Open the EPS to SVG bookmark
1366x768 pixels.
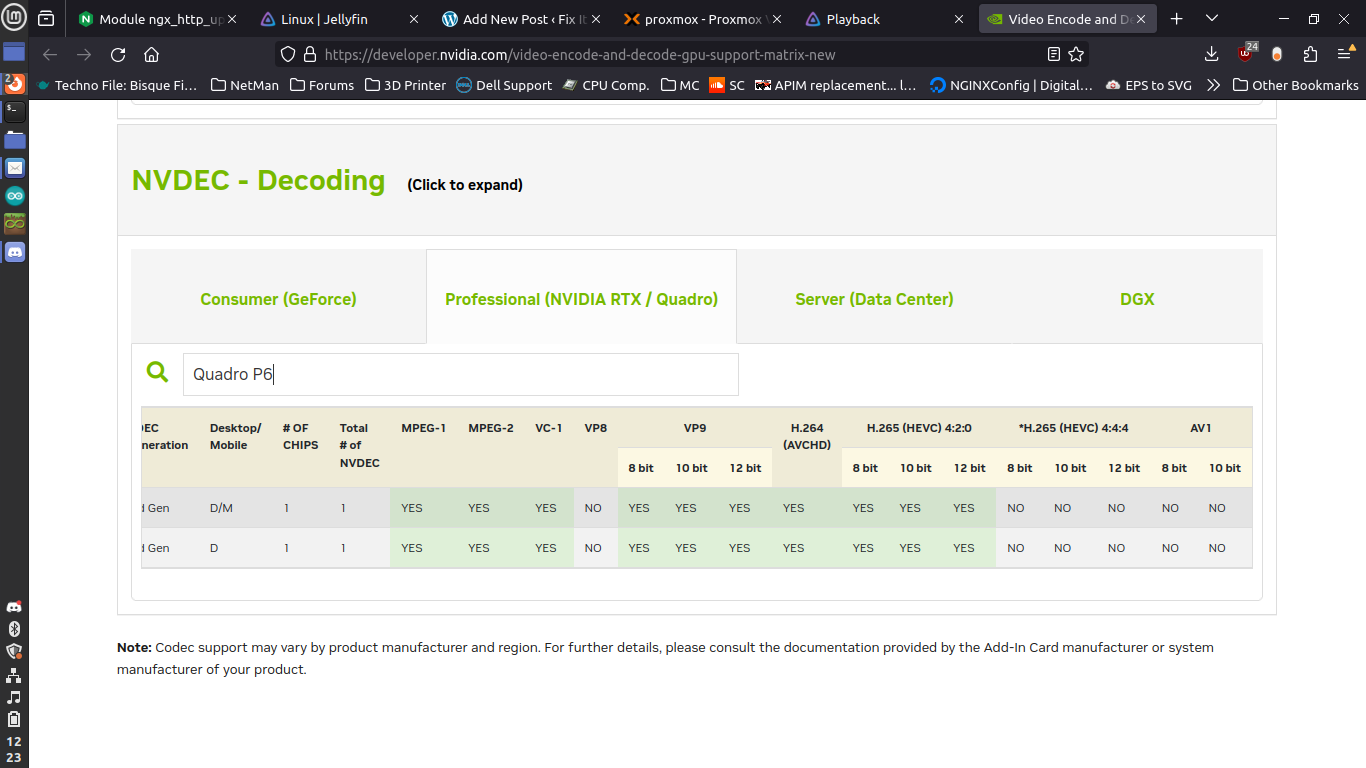coord(1149,85)
